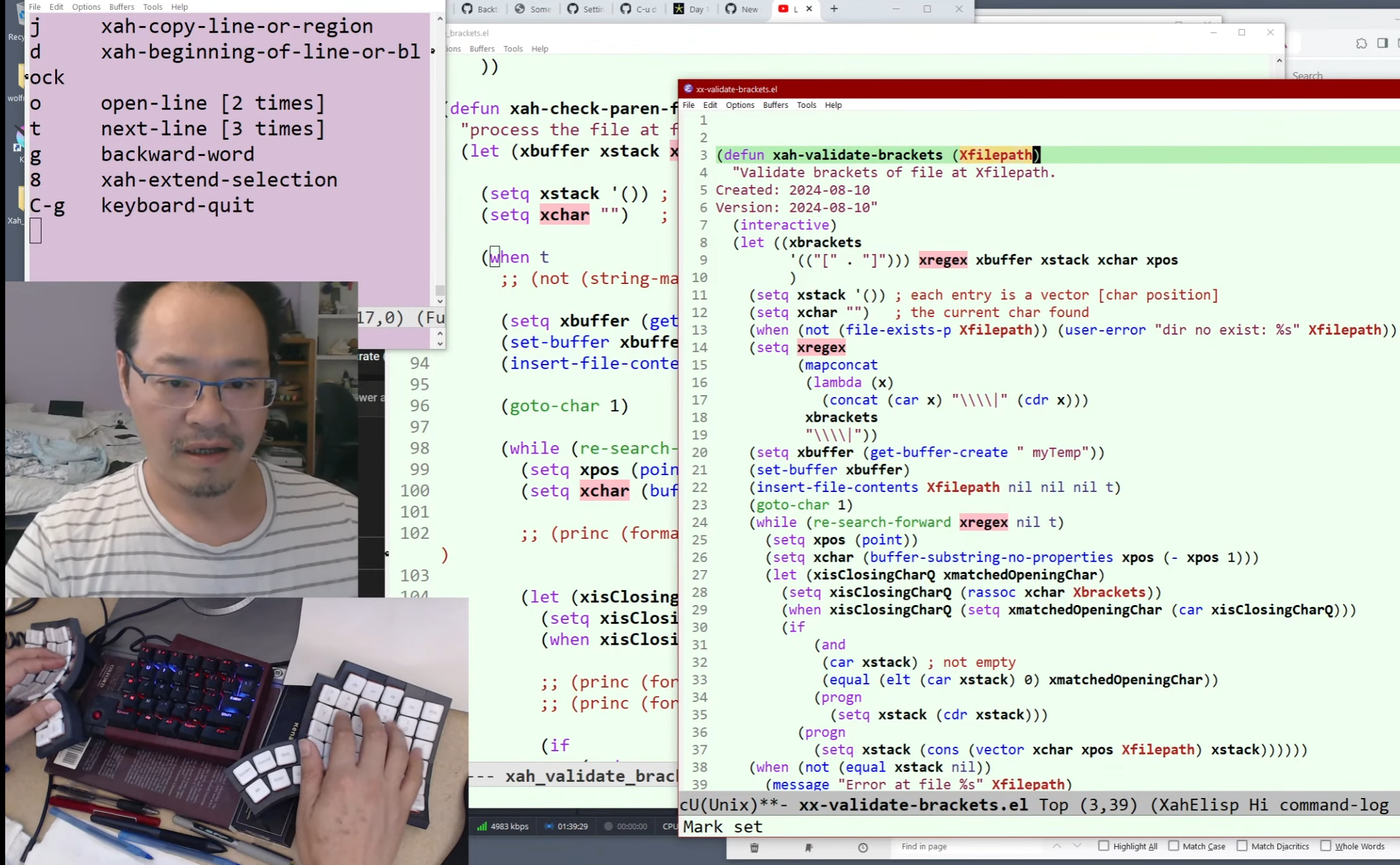Image resolution: width=1400 pixels, height=865 pixels.
Task: Open Tools menu in command-log window
Action: pyautogui.click(x=153, y=6)
